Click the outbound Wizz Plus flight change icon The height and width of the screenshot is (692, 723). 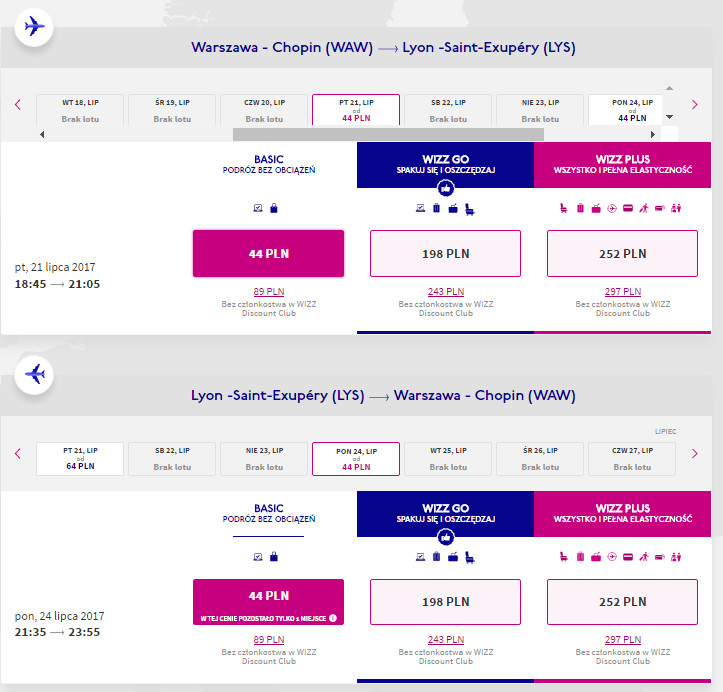point(612,208)
